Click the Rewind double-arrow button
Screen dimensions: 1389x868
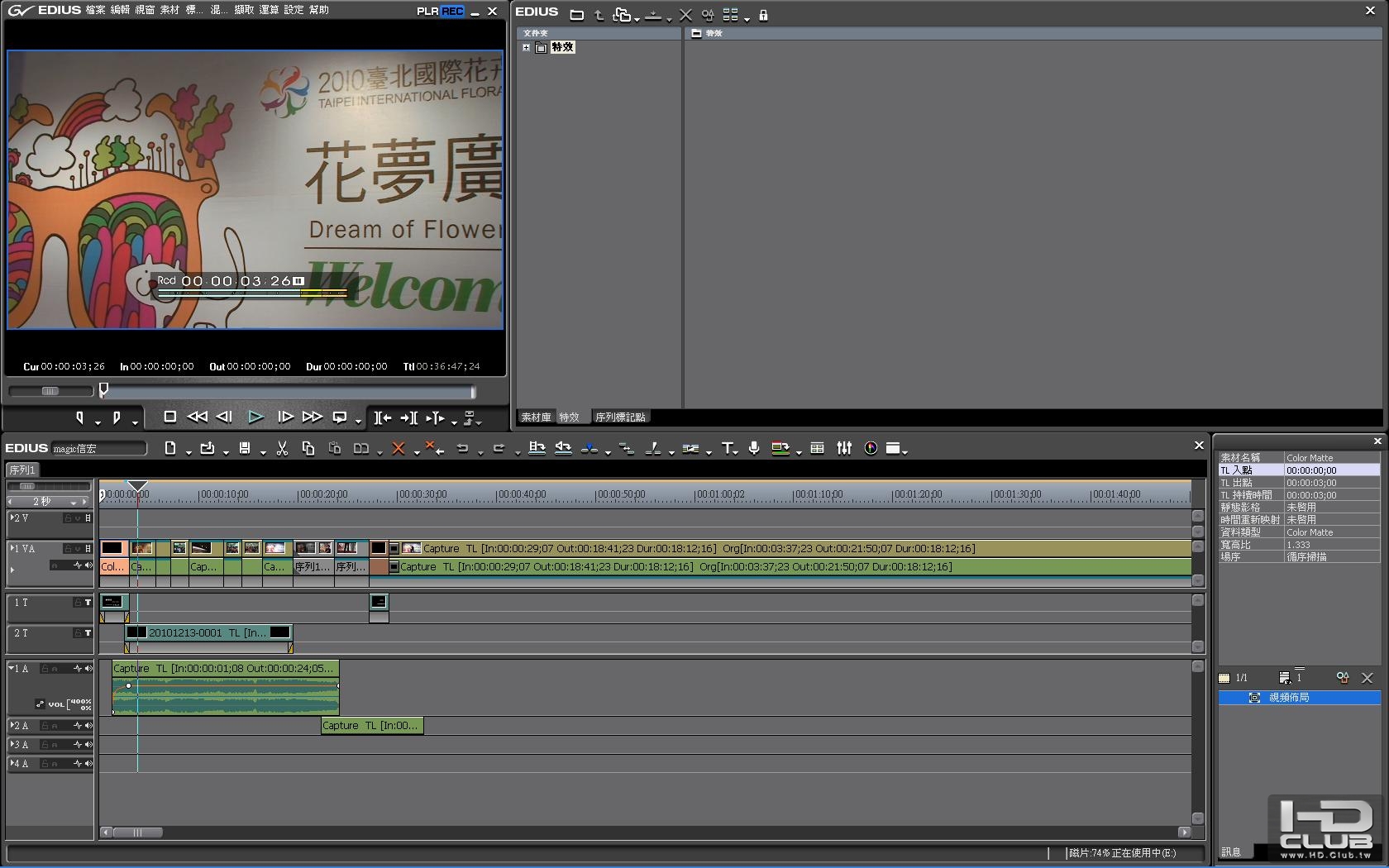tap(198, 417)
